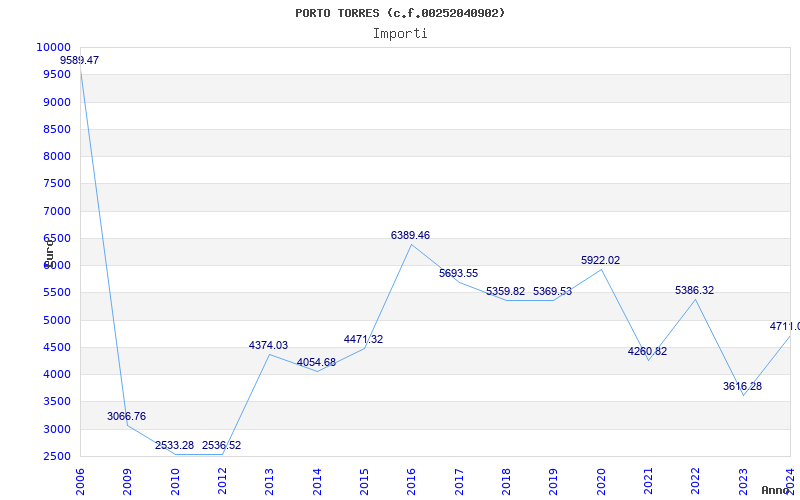The height and width of the screenshot is (500, 800).
Task: Click the 5000 y-axis label
Action: click(x=57, y=320)
